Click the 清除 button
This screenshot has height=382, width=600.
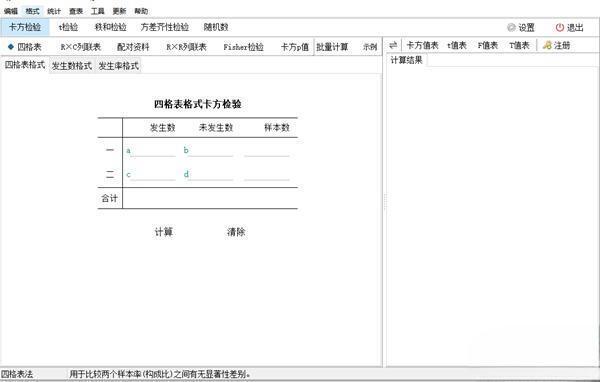tap(236, 232)
